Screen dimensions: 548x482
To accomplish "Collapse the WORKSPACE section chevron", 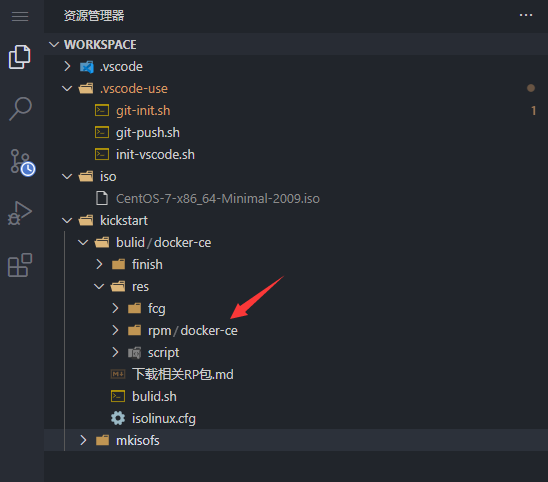I will coord(54,44).
